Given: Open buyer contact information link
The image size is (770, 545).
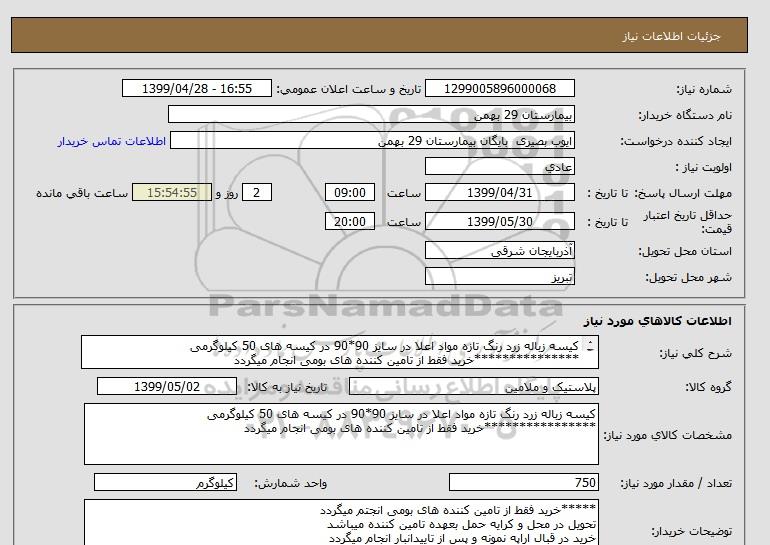Looking at the screenshot, I should coord(111,141).
